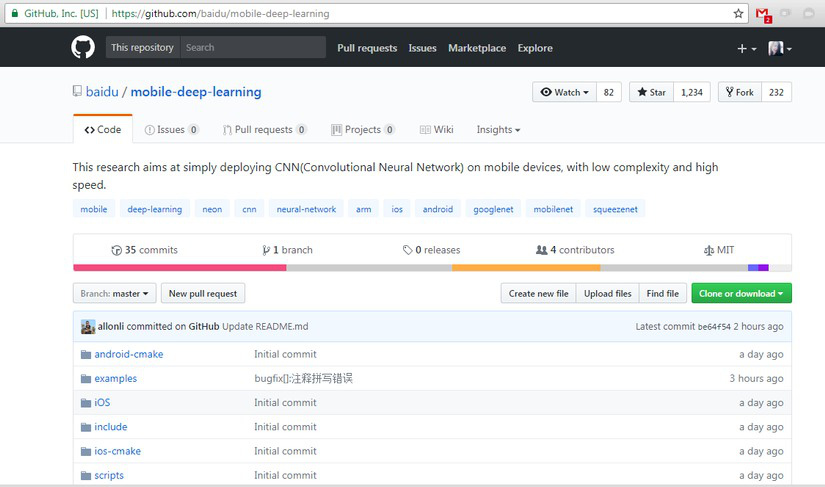Click the orange language bar segment
The height and width of the screenshot is (487, 825).
click(526, 268)
